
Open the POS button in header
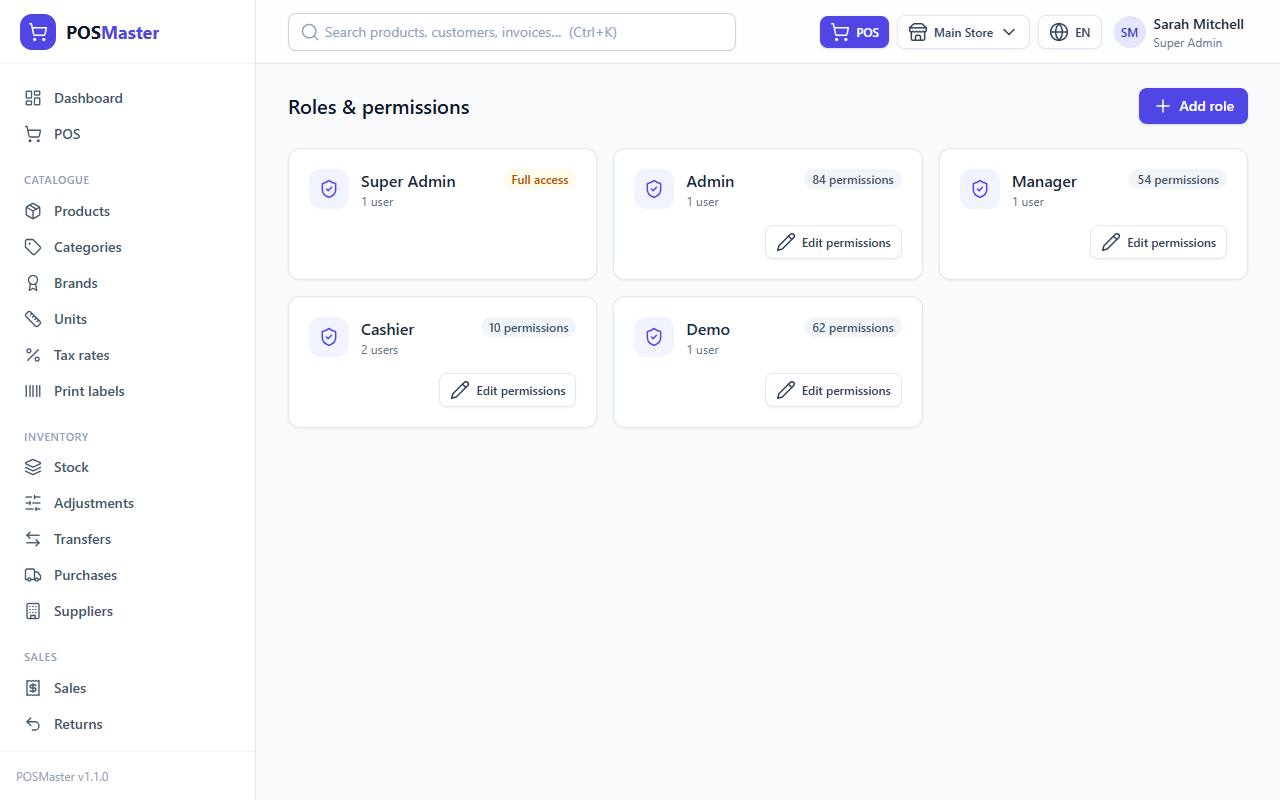pyautogui.click(x=854, y=32)
